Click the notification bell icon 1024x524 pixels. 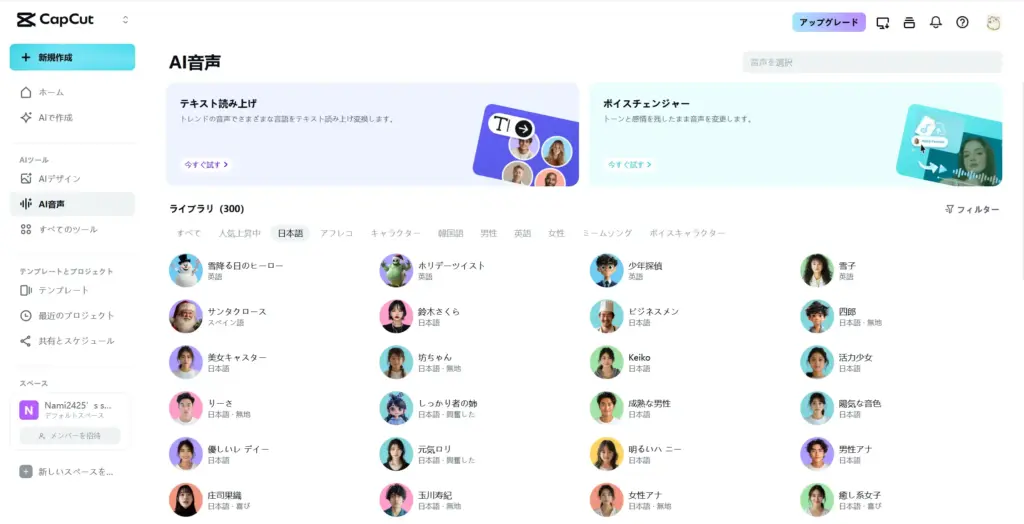point(935,22)
